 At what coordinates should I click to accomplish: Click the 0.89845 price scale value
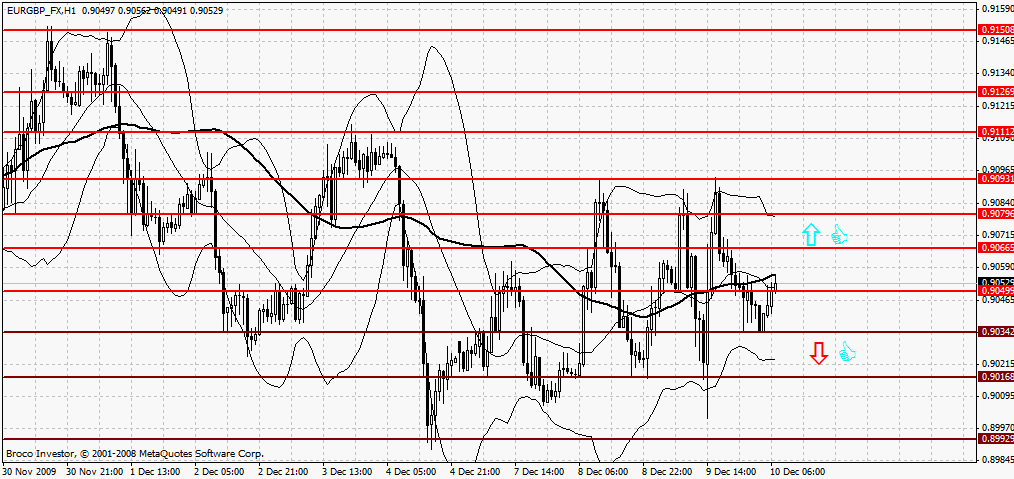997,460
